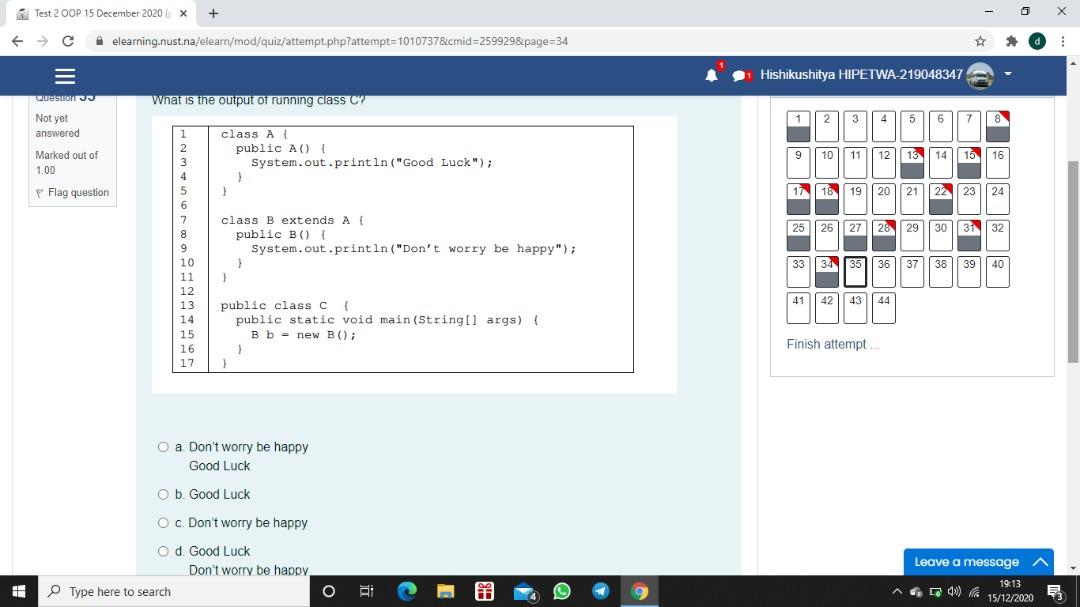Flag question 35

(x=72, y=192)
